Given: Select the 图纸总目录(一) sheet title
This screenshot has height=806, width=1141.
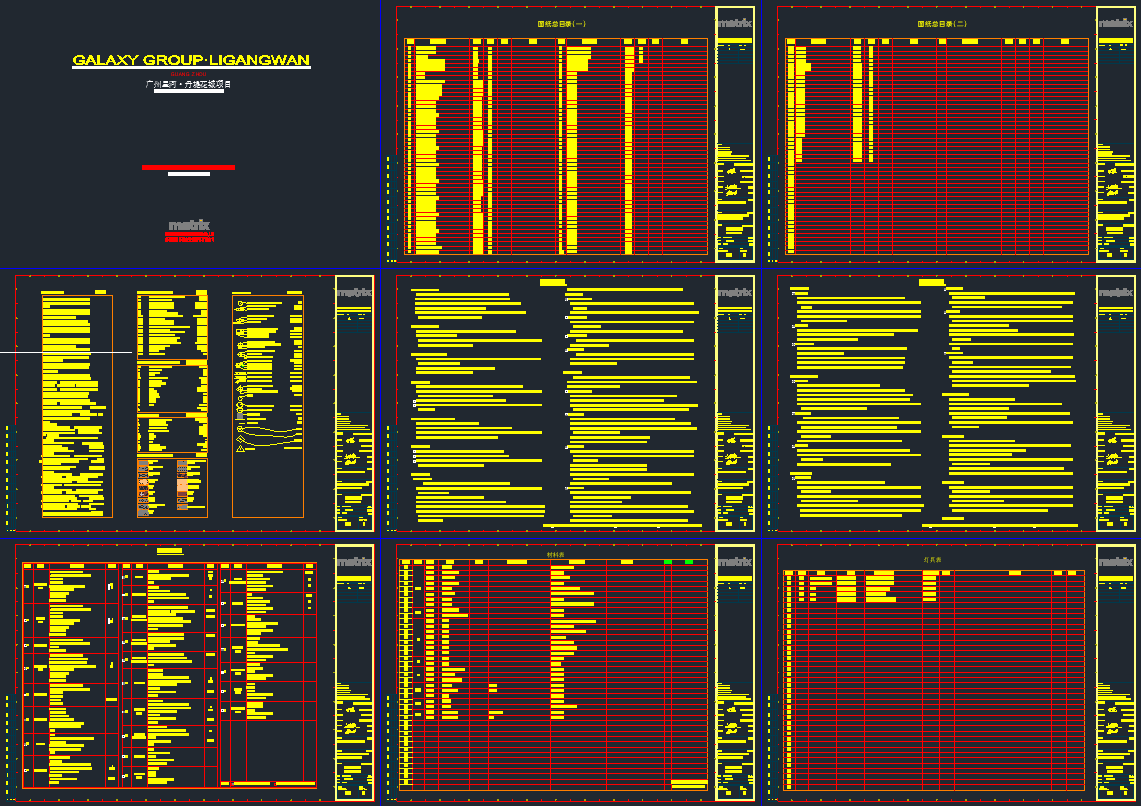Looking at the screenshot, I should (561, 24).
